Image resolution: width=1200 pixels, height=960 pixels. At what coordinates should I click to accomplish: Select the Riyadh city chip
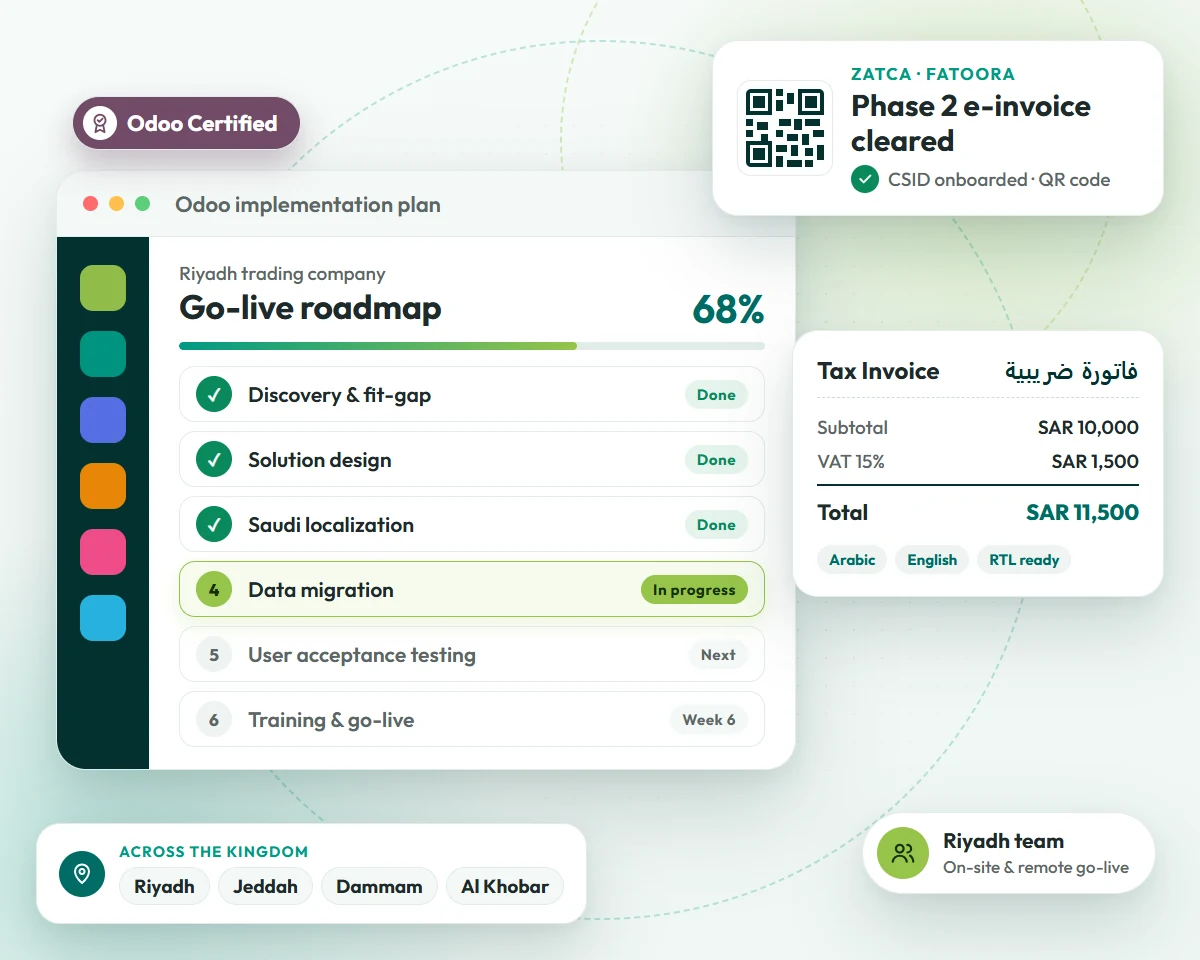click(164, 887)
